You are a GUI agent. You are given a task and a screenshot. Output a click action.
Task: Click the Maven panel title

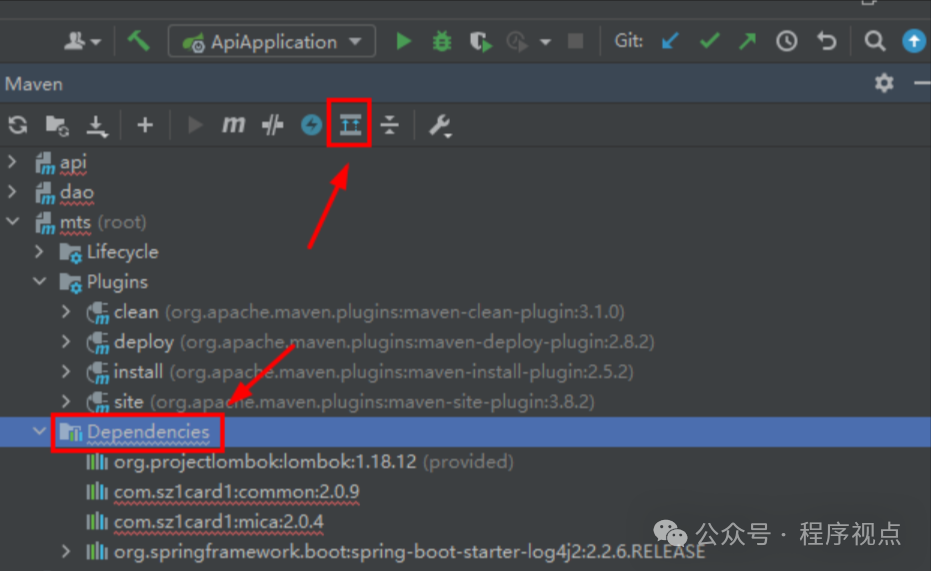tap(34, 84)
